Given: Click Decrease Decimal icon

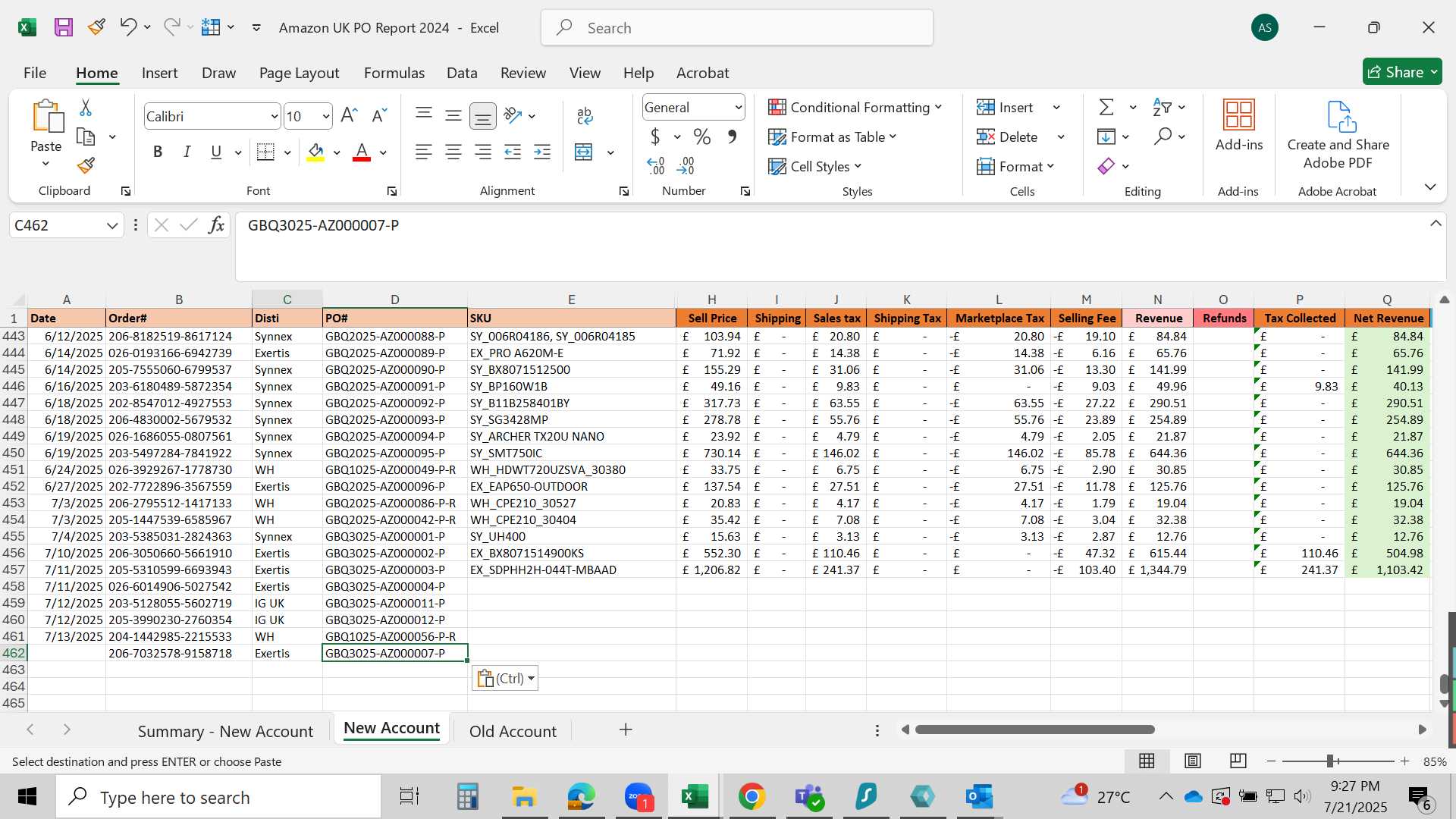Looking at the screenshot, I should 686,165.
